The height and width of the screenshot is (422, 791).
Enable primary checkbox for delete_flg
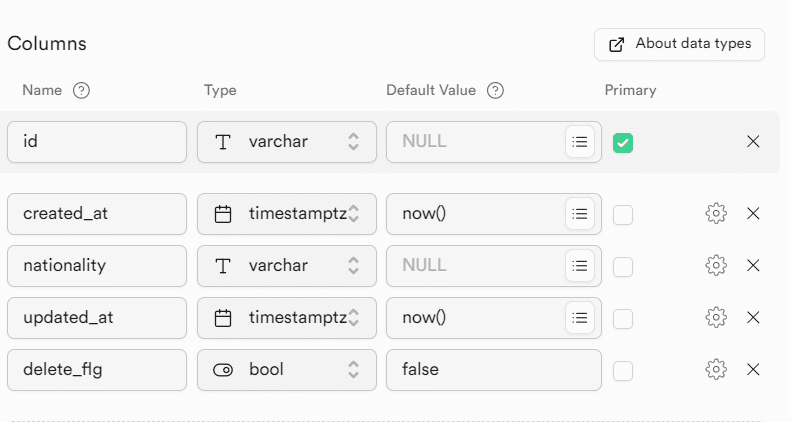(623, 370)
